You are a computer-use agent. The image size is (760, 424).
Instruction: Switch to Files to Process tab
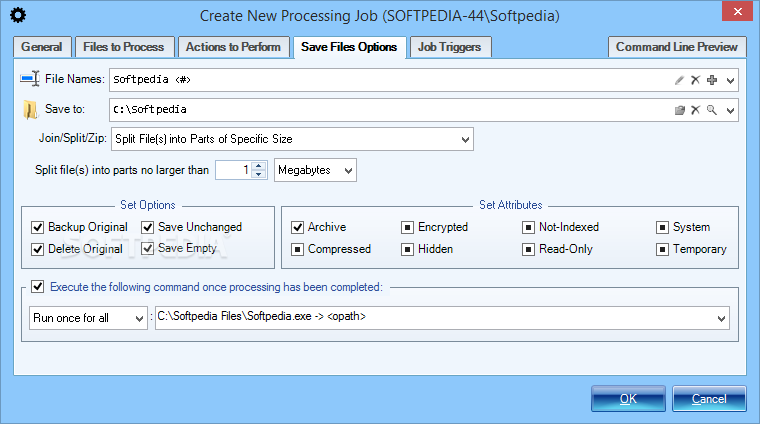[124, 47]
